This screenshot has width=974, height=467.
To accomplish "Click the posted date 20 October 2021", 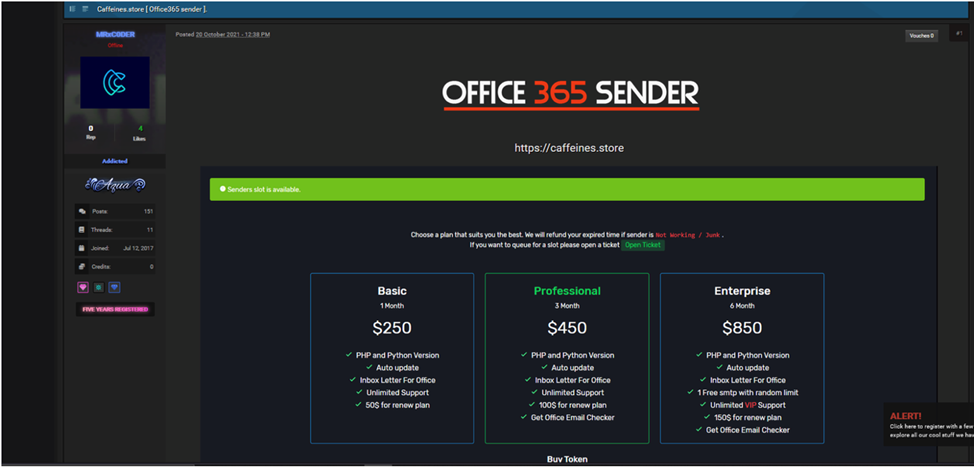I will [233, 35].
